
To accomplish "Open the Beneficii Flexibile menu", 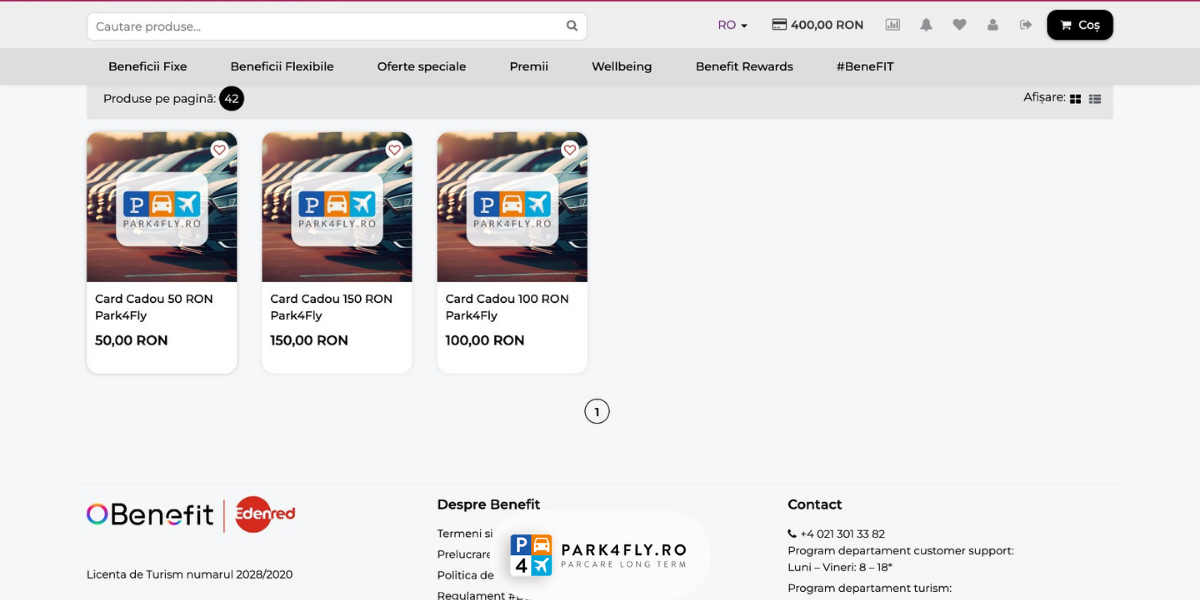I will click(282, 66).
